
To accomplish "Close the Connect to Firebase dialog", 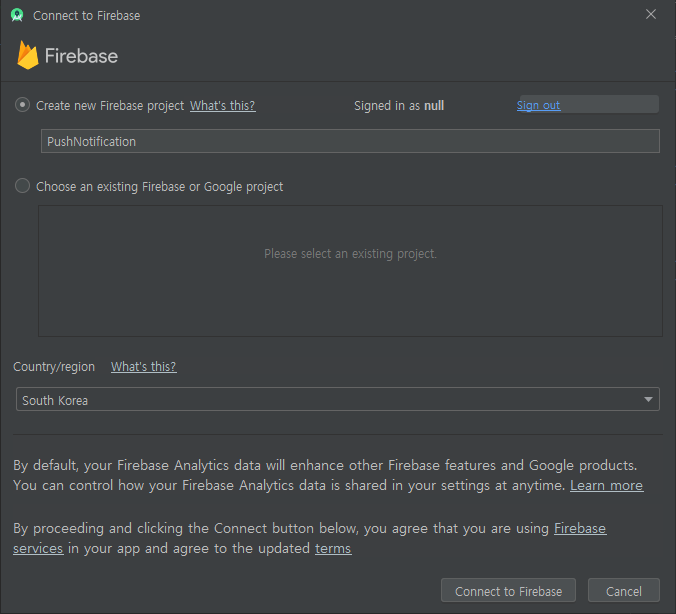I will (651, 14).
